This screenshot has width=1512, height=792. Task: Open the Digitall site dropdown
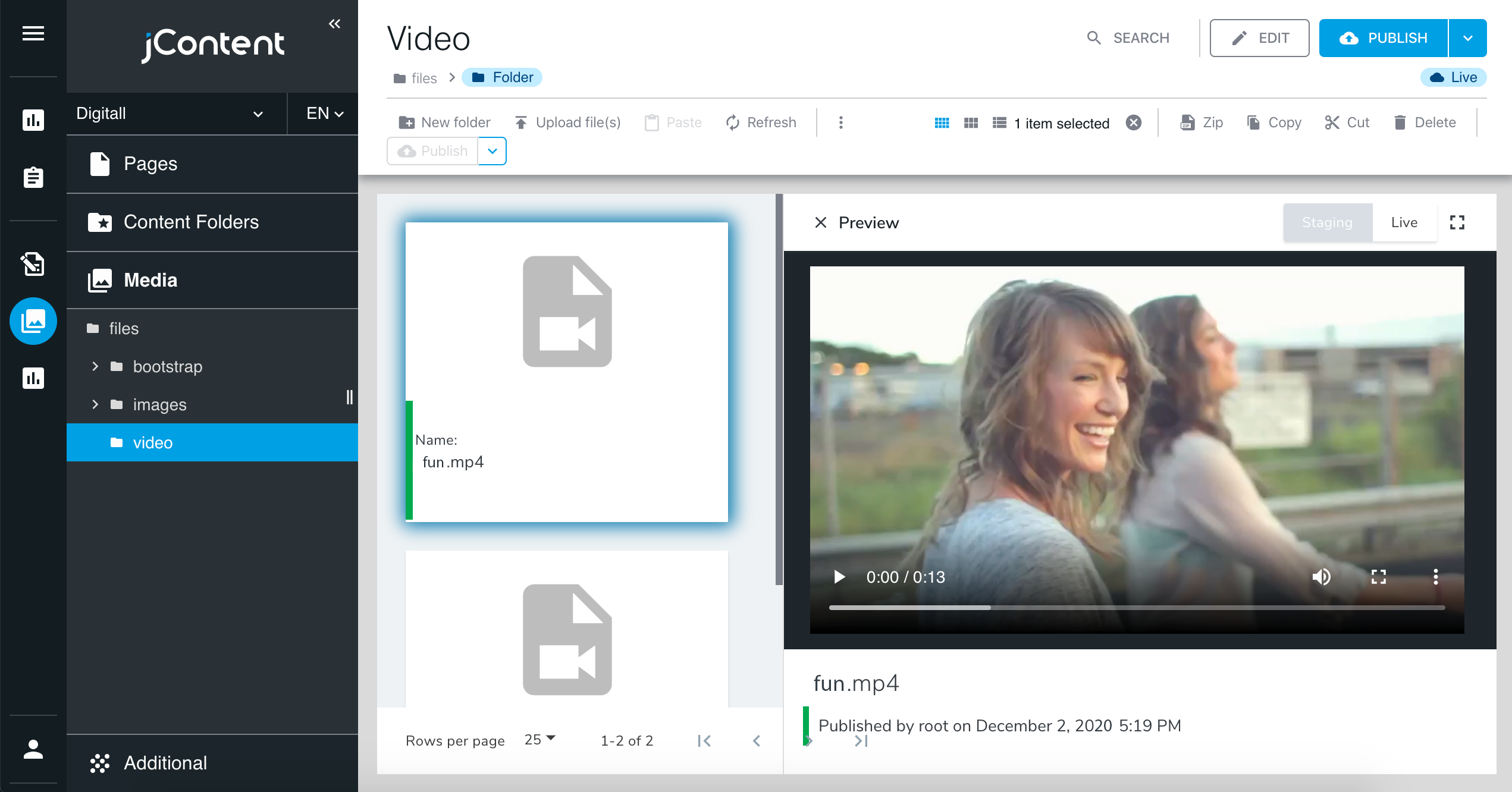click(170, 114)
